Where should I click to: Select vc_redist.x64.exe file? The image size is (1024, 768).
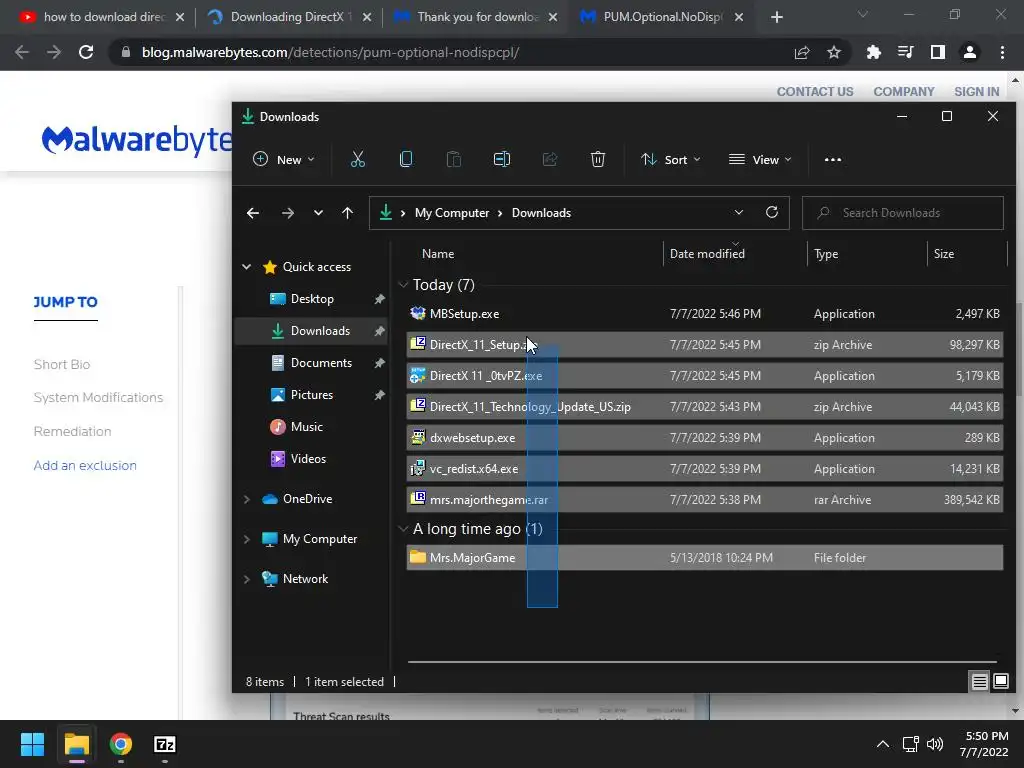[704, 468]
